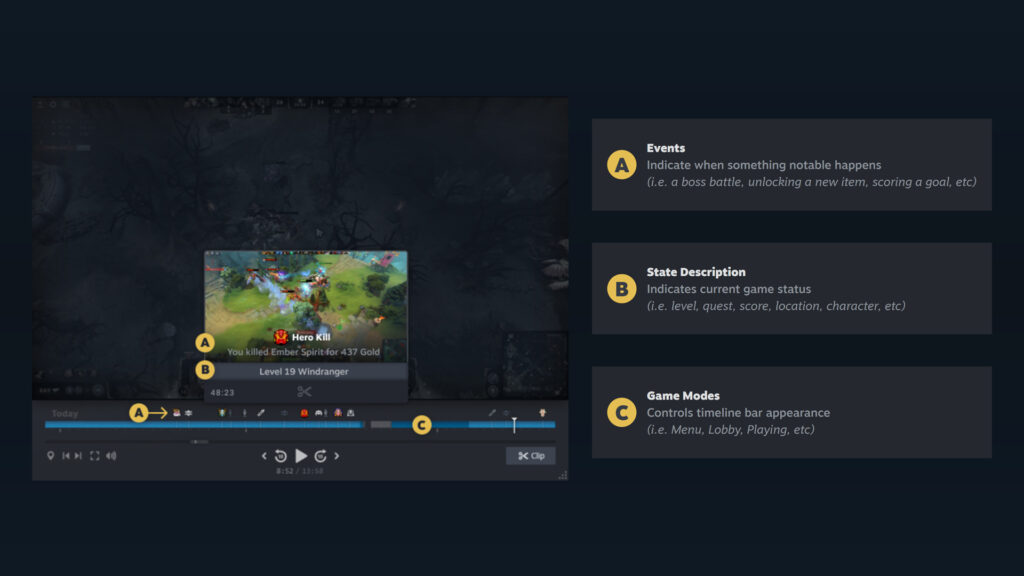Mute the audio with the speaker icon
The width and height of the screenshot is (1024, 576).
(x=110, y=456)
